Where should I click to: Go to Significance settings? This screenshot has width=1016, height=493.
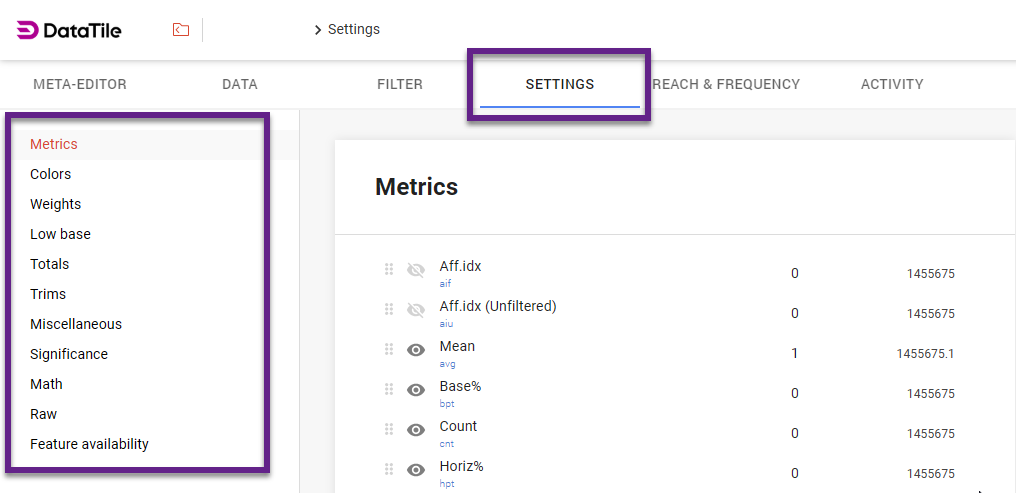(x=69, y=354)
